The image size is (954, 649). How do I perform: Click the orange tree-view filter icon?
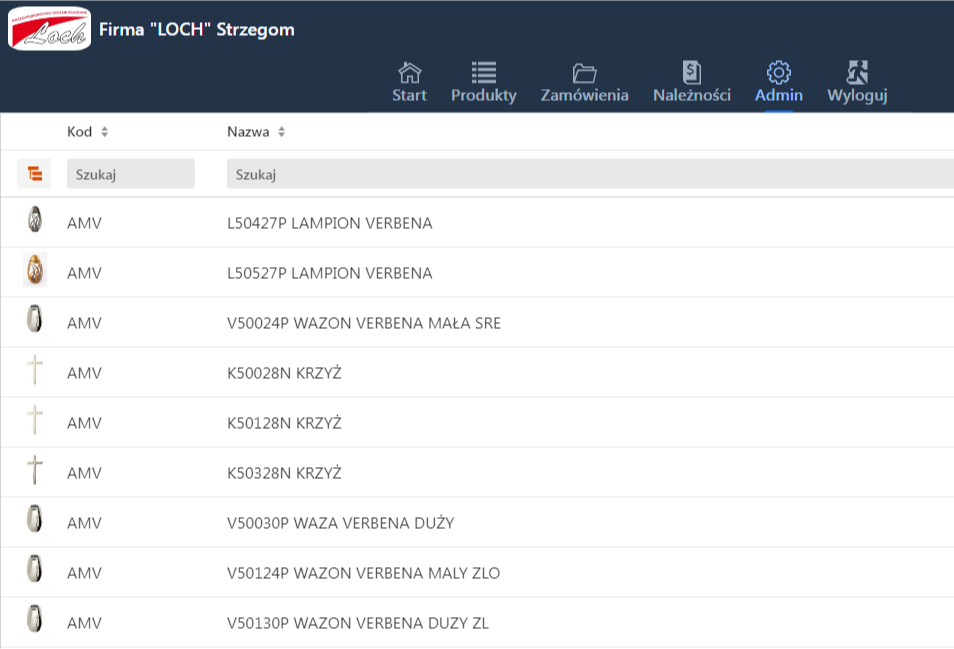(35, 174)
